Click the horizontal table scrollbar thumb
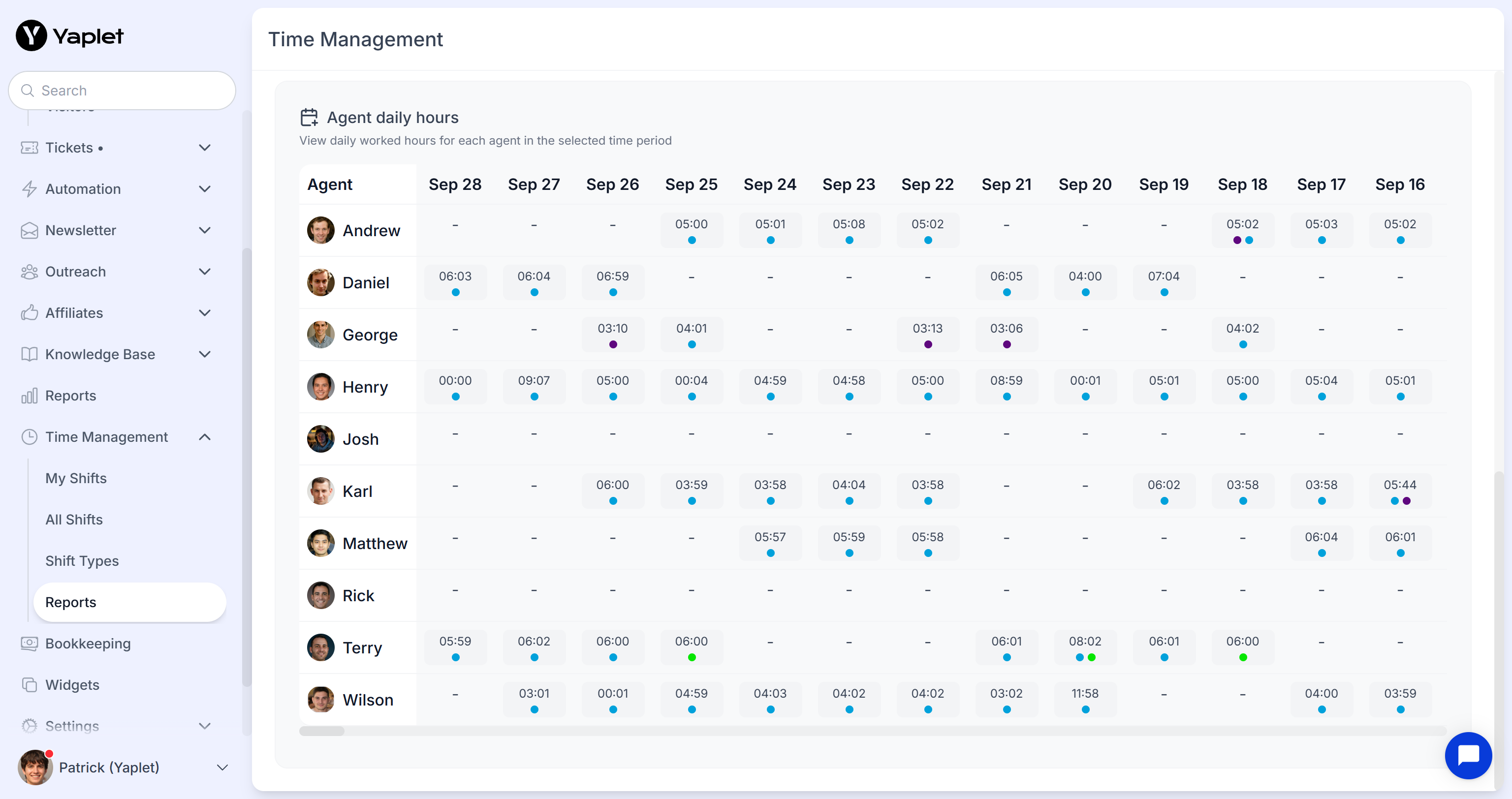Image resolution: width=1512 pixels, height=799 pixels. point(322,731)
